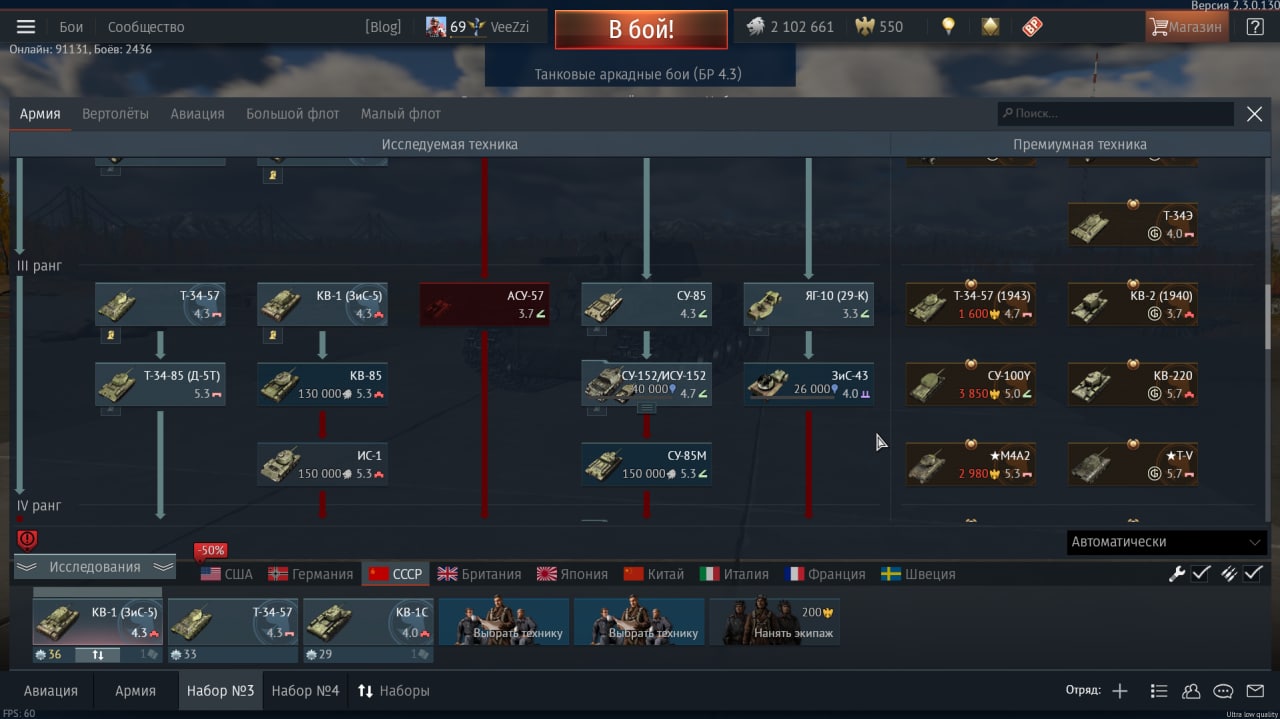Select the premium КВ-220 tank
Screen dimensions: 1280x719
(1132, 384)
